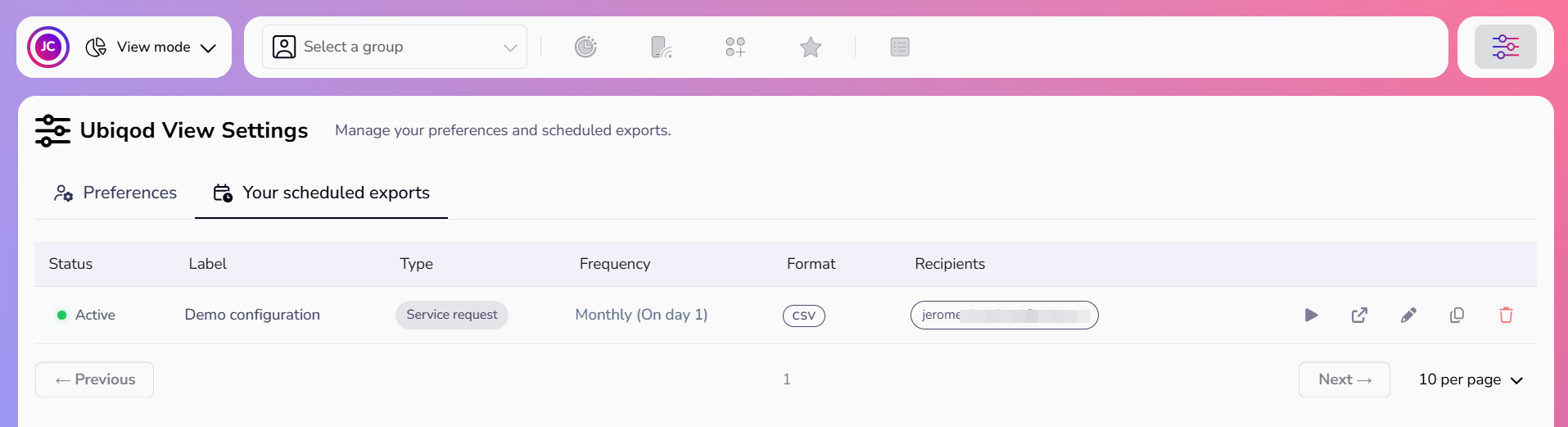Image resolution: width=1568 pixels, height=427 pixels.
Task: Click the JC user avatar
Action: pos(48,47)
